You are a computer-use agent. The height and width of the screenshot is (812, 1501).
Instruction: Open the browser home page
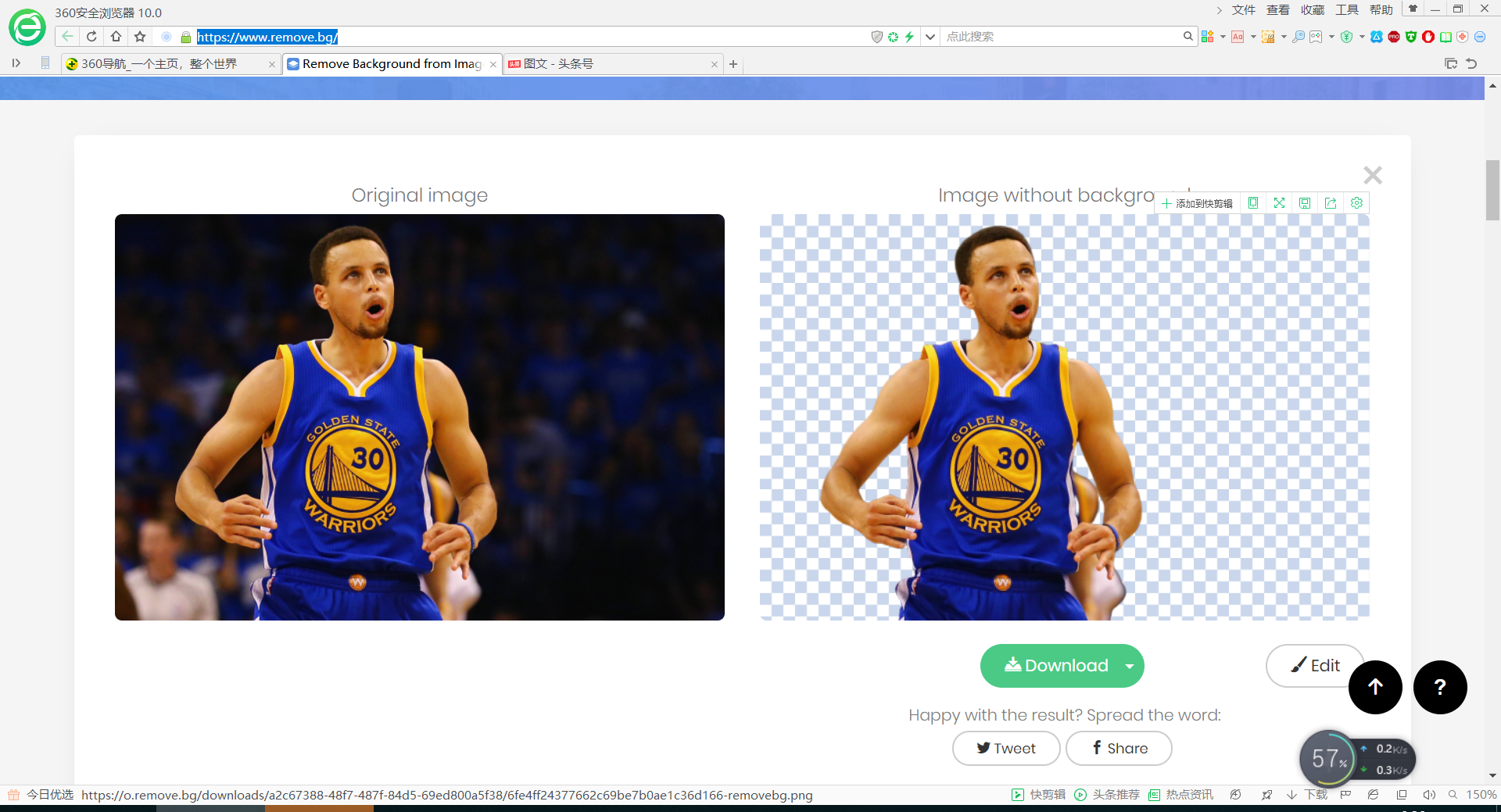[116, 37]
